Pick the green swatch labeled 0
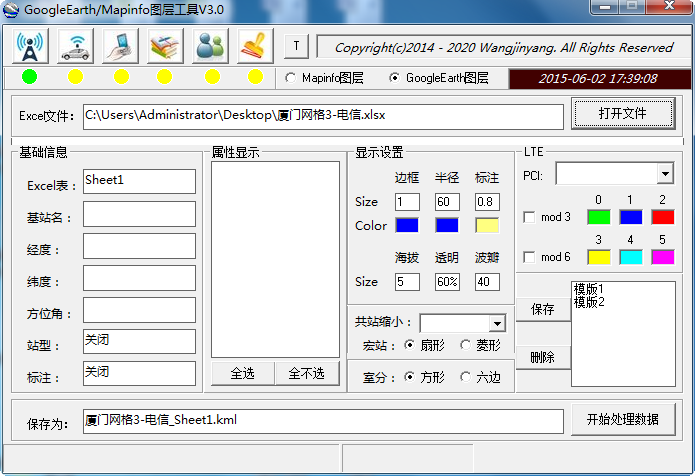This screenshot has width=695, height=476. coord(599,217)
